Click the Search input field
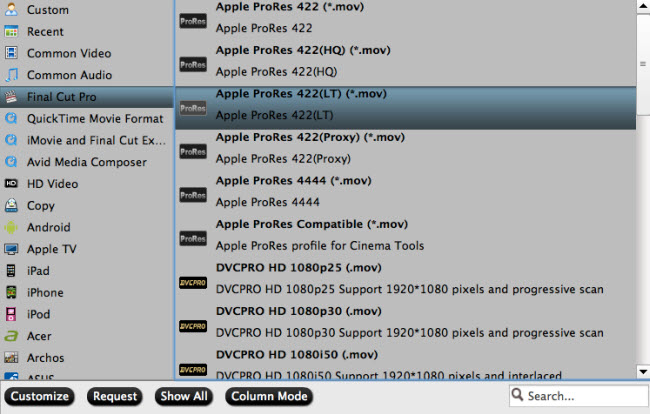Viewport: 650px width, 414px height. (x=579, y=396)
